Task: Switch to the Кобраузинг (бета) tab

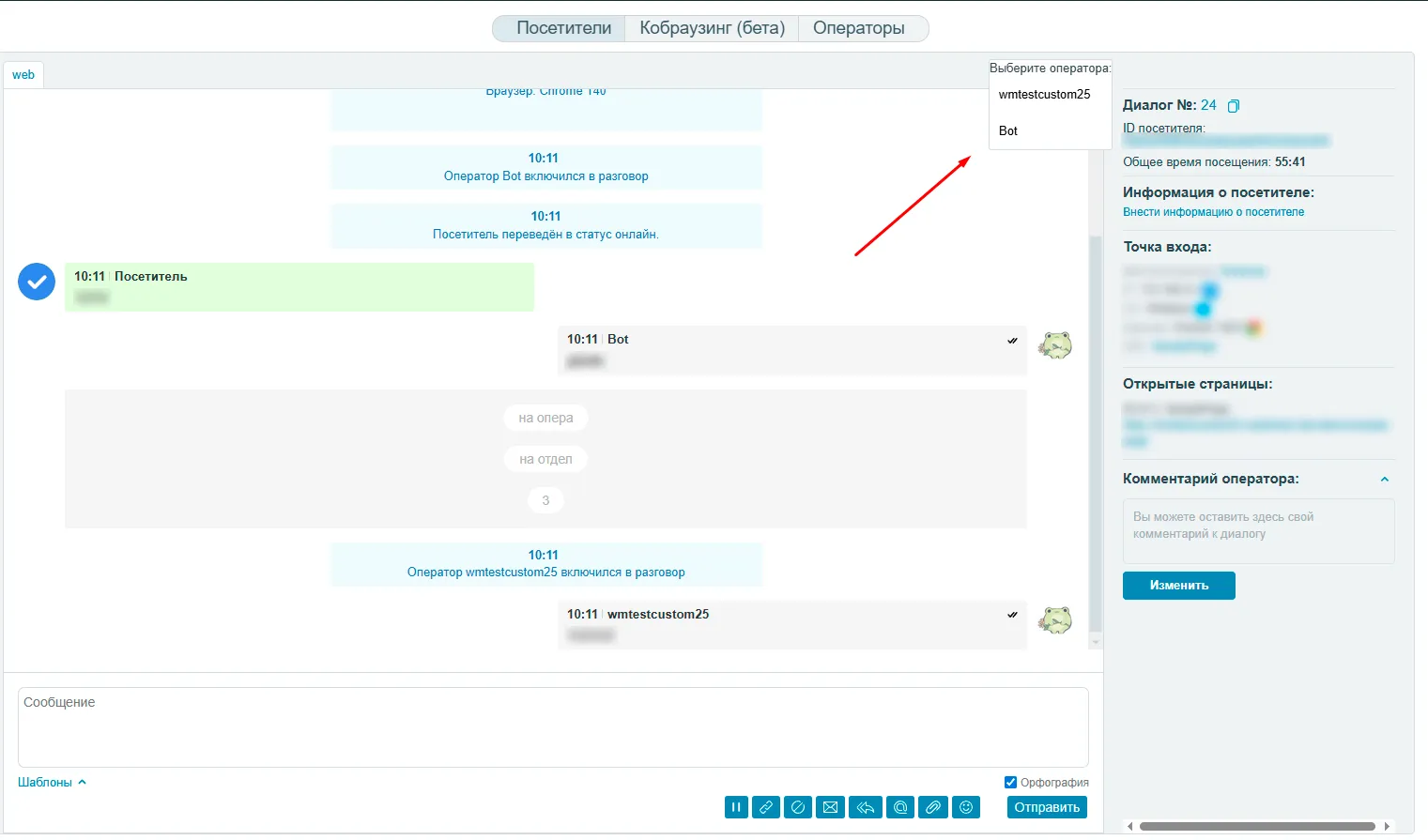Action: pos(712,28)
